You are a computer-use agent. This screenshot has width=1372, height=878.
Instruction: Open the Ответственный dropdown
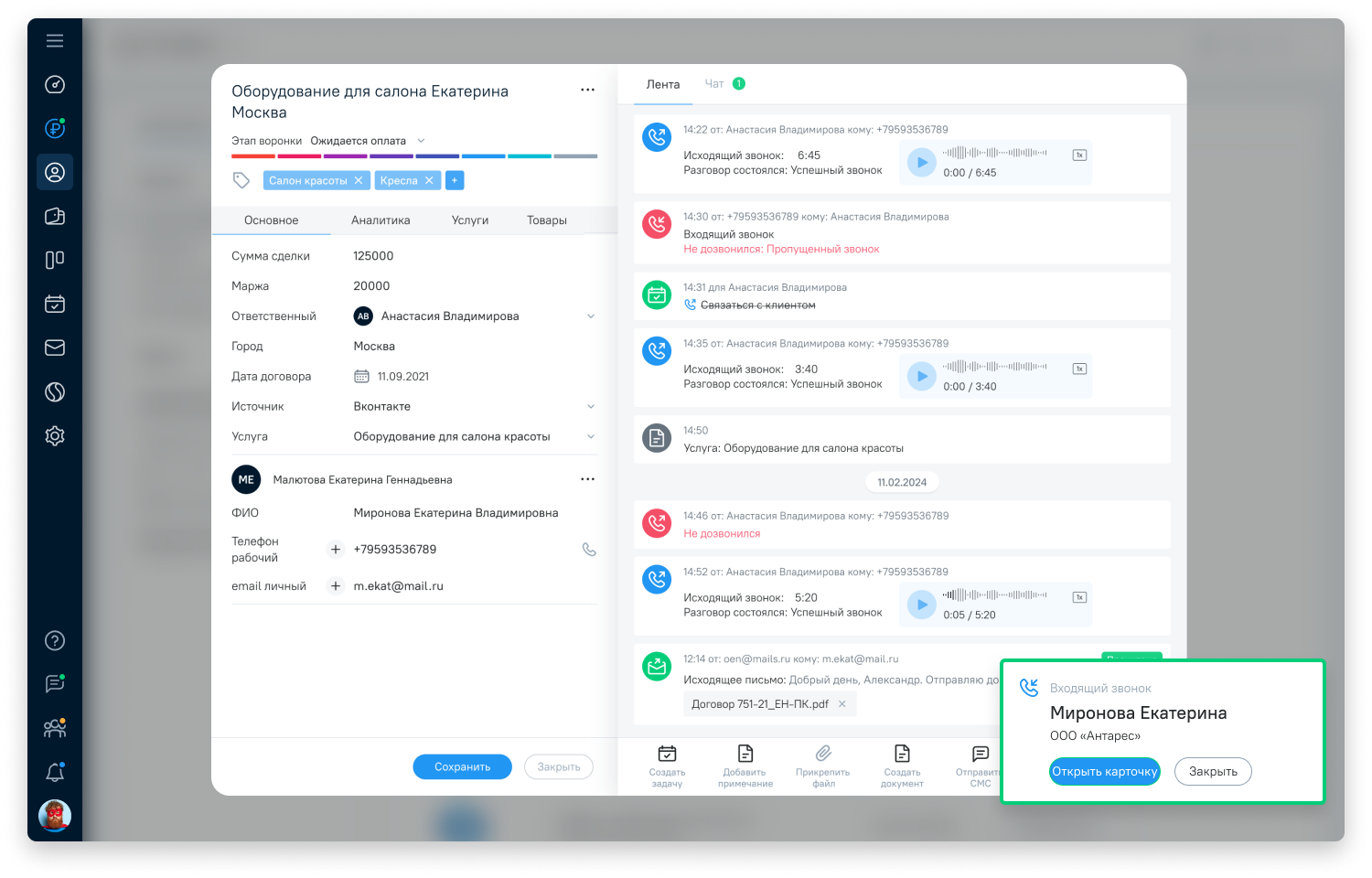592,316
